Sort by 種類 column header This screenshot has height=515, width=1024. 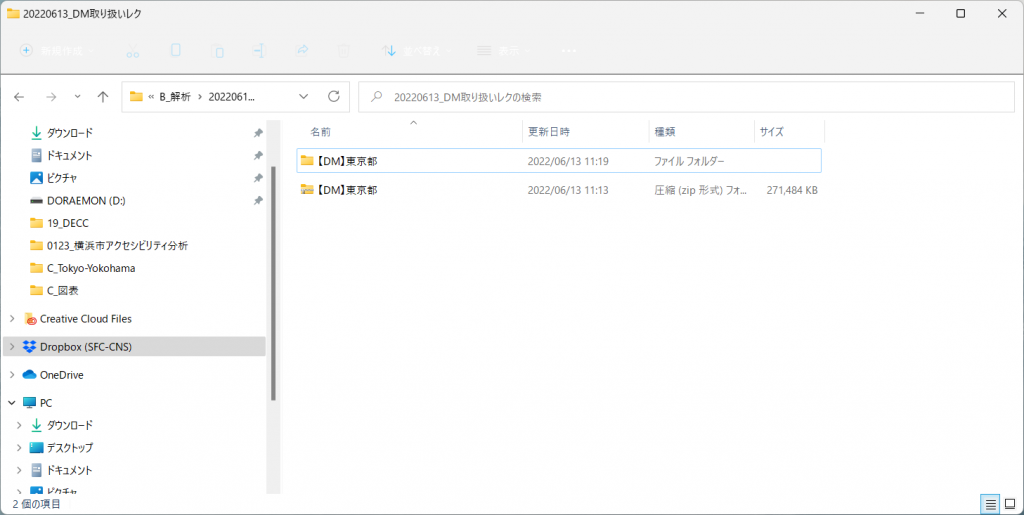(665, 132)
